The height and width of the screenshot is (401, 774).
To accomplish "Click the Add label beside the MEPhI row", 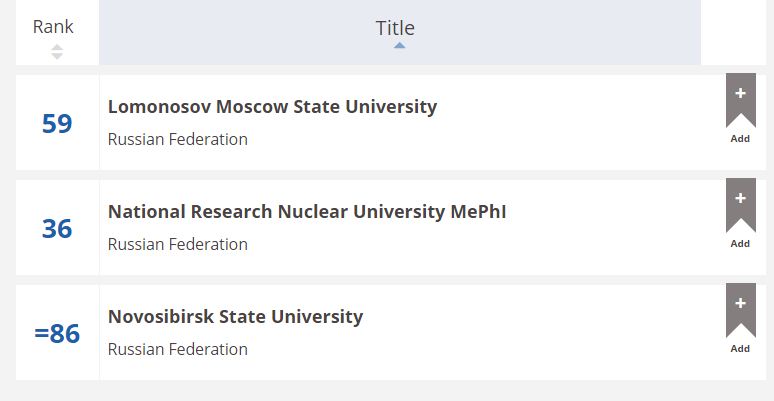I will coord(740,244).
